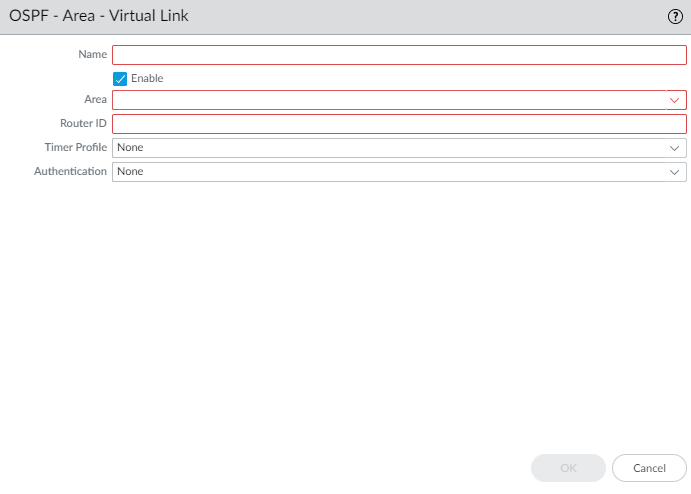Open the help icon in dialog header
691x494 pixels.
(675, 17)
